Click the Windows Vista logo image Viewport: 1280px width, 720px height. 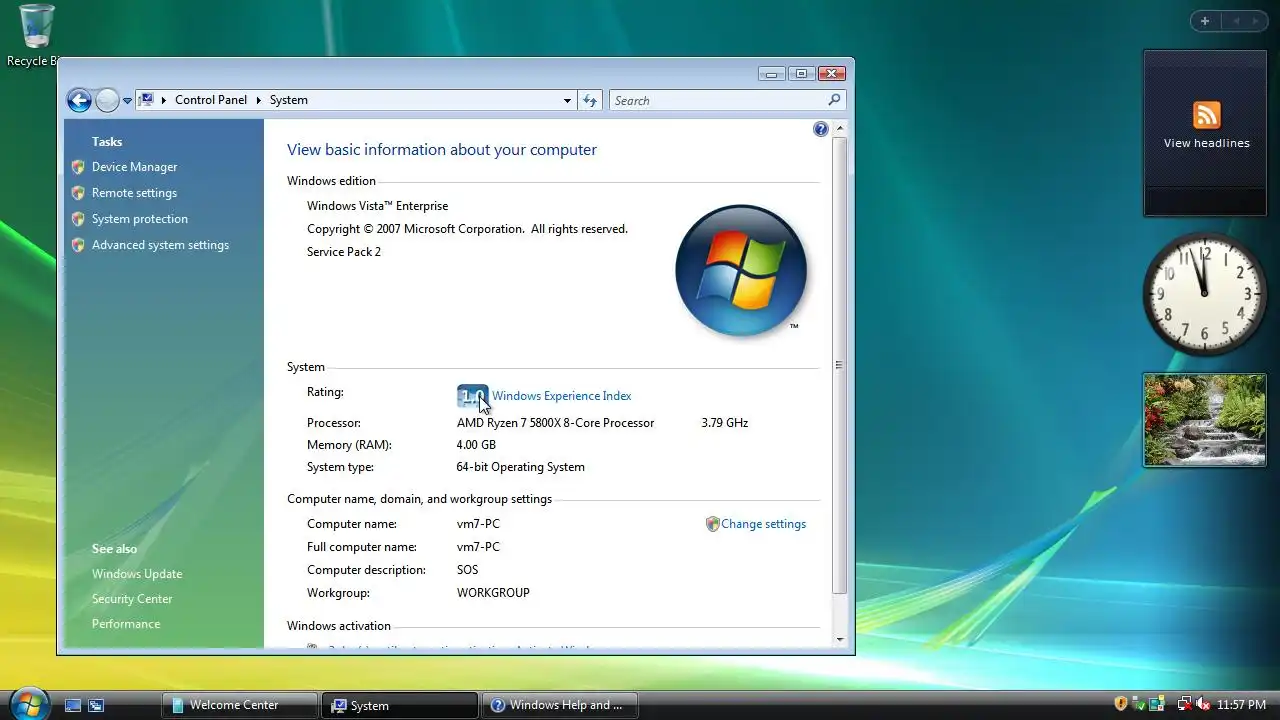[741, 271]
